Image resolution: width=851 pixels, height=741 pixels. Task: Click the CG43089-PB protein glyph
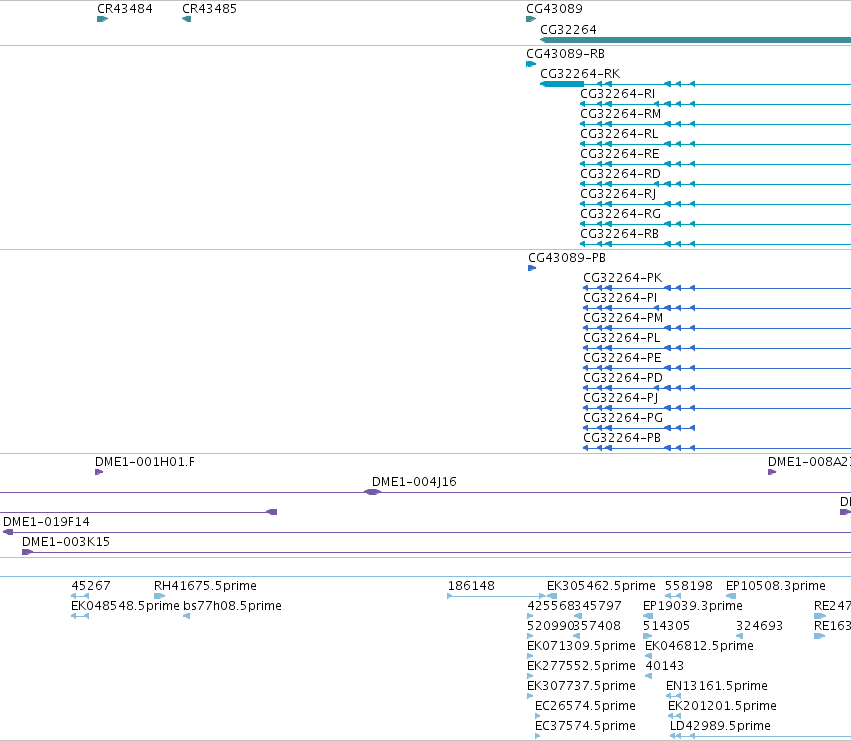532,268
